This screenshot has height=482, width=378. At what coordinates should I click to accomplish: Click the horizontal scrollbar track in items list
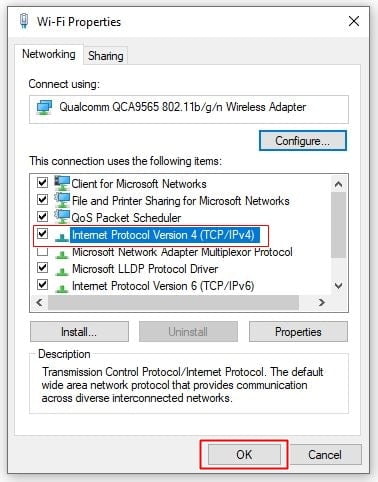(173, 302)
